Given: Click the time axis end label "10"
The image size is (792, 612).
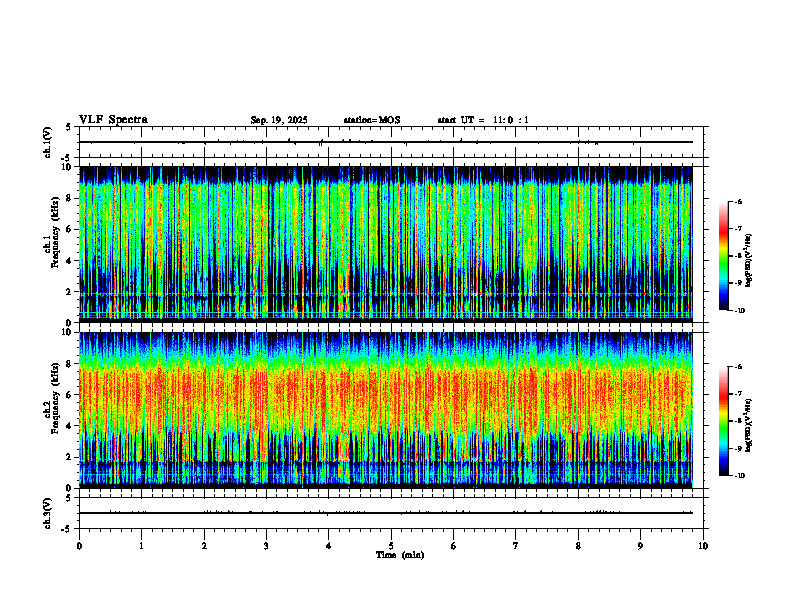Looking at the screenshot, I should click(x=703, y=546).
